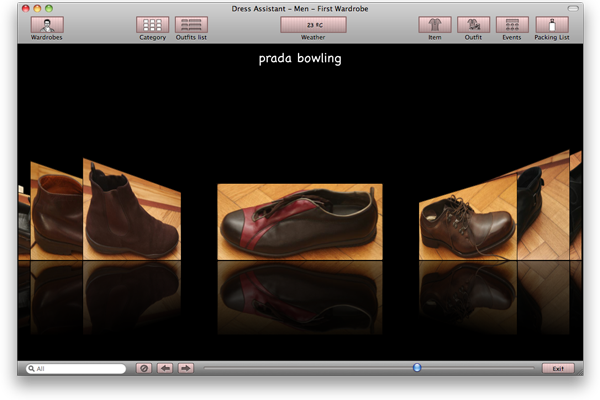Image resolution: width=600 pixels, height=400 pixels.
Task: Go to next item with right arrow
Action: click(185, 369)
